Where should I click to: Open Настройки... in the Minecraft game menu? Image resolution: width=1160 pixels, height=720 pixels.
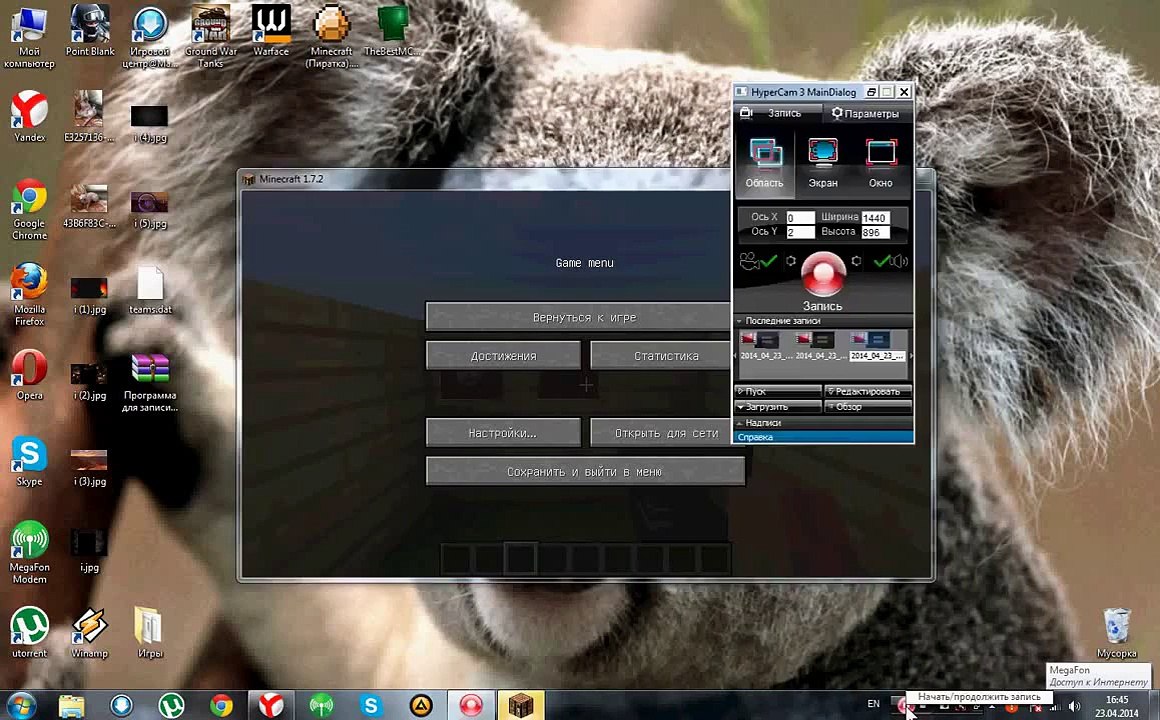point(503,433)
